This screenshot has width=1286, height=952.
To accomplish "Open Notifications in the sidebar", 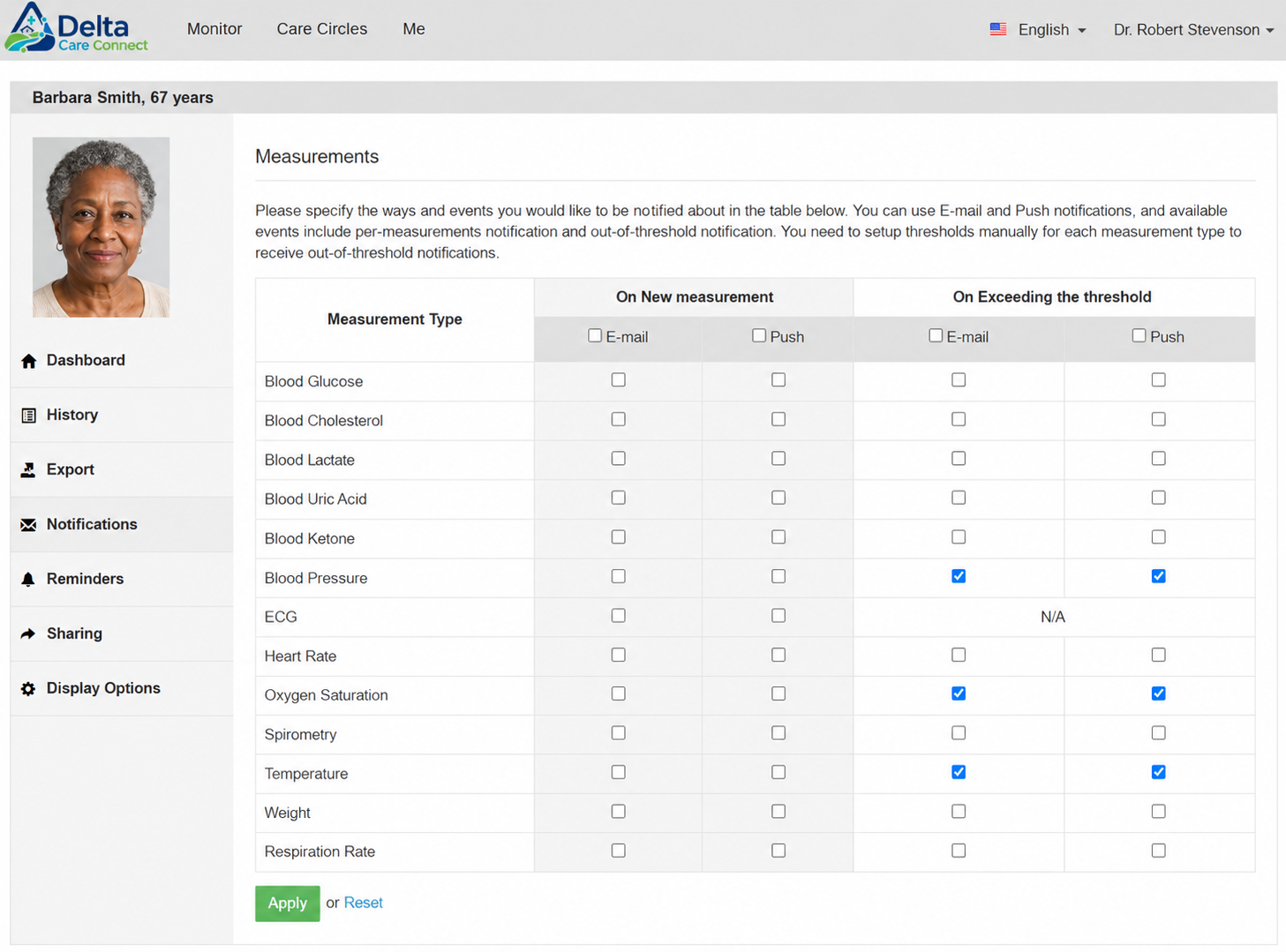I will [122, 525].
